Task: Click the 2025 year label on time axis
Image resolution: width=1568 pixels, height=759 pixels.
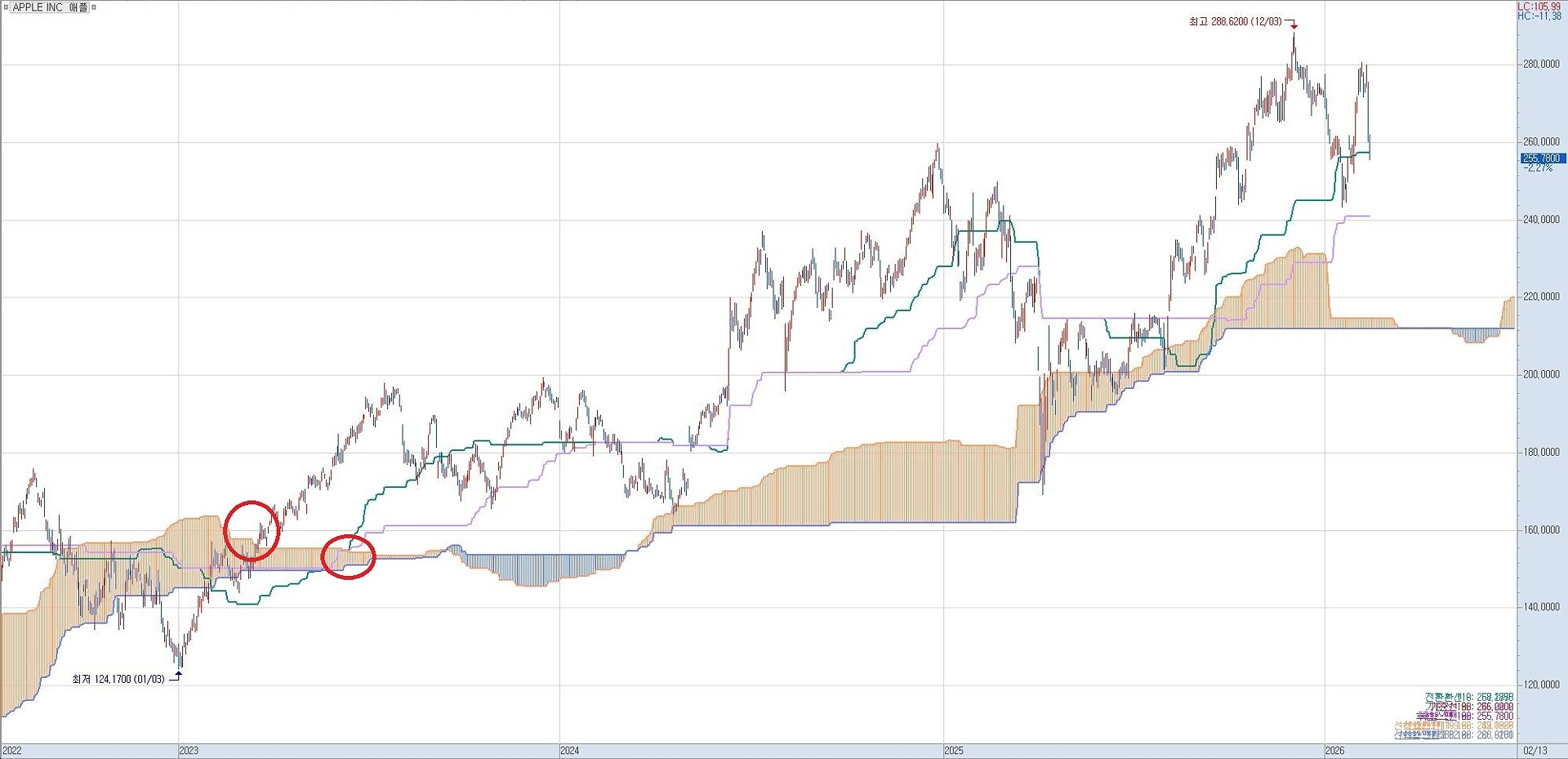Action: tap(953, 751)
